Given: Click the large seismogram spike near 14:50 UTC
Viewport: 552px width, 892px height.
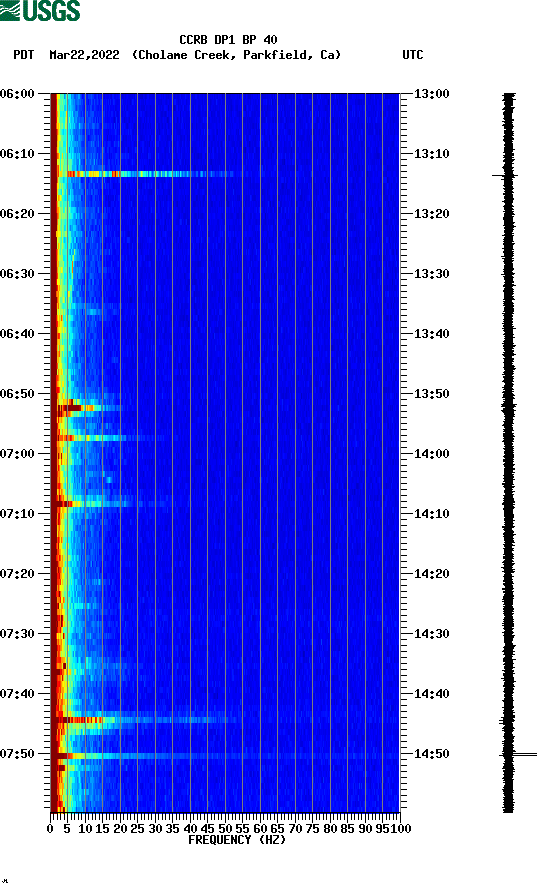Looking at the screenshot, I should tap(518, 755).
